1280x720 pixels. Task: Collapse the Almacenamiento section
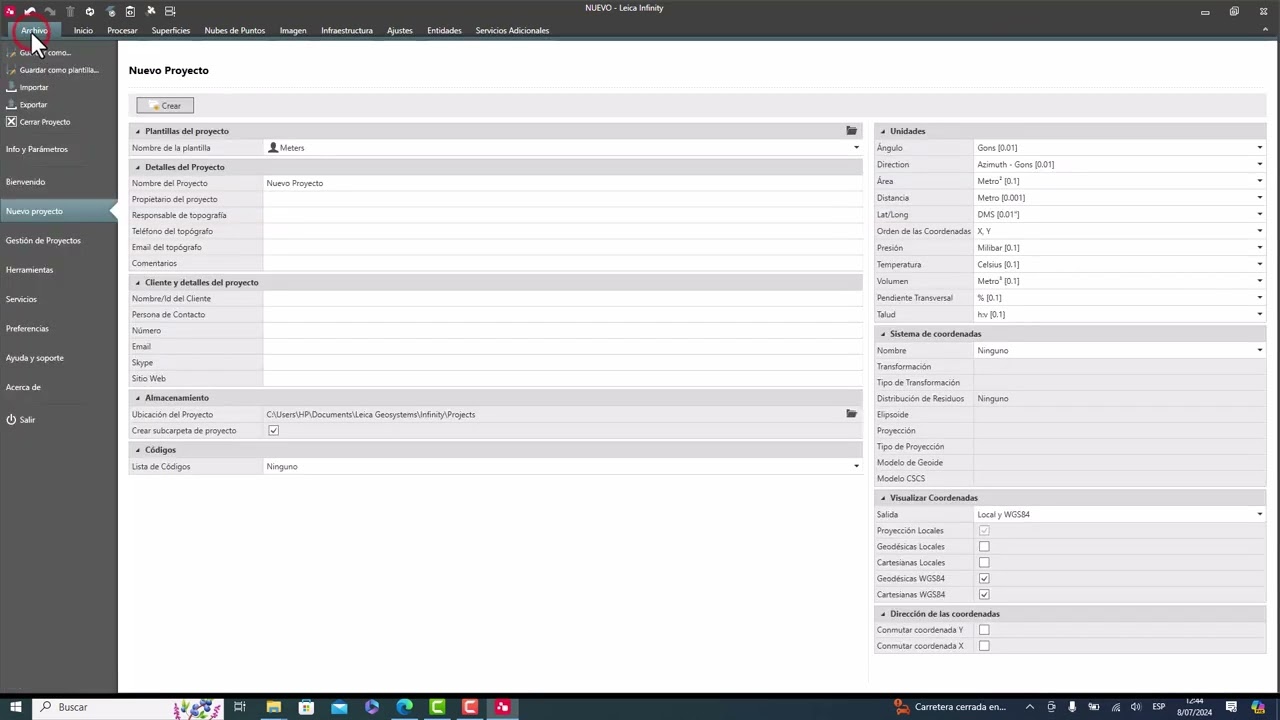(138, 398)
